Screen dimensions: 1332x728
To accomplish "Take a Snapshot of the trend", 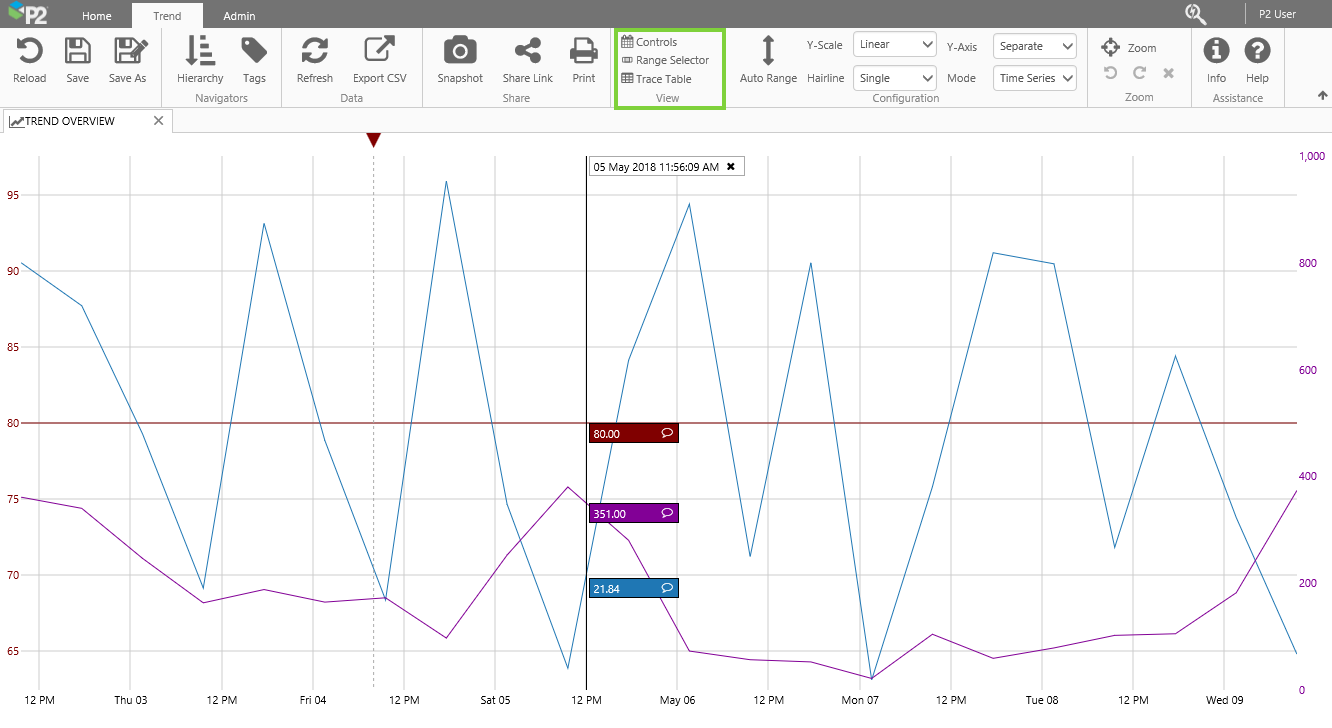I will (460, 52).
